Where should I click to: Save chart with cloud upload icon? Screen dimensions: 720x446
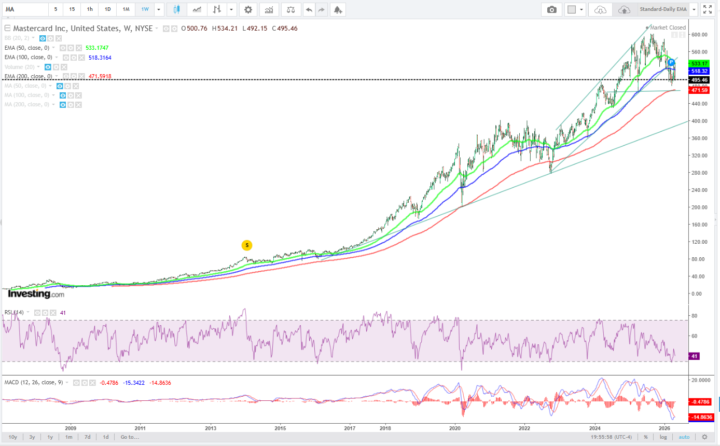[624, 9]
